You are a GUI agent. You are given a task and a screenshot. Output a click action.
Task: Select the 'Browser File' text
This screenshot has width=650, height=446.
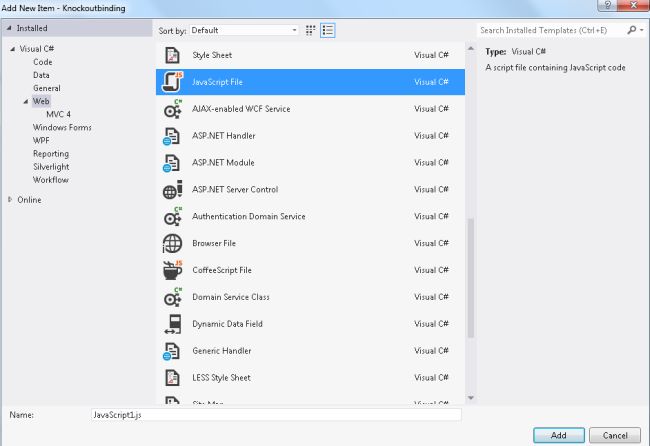coord(214,243)
